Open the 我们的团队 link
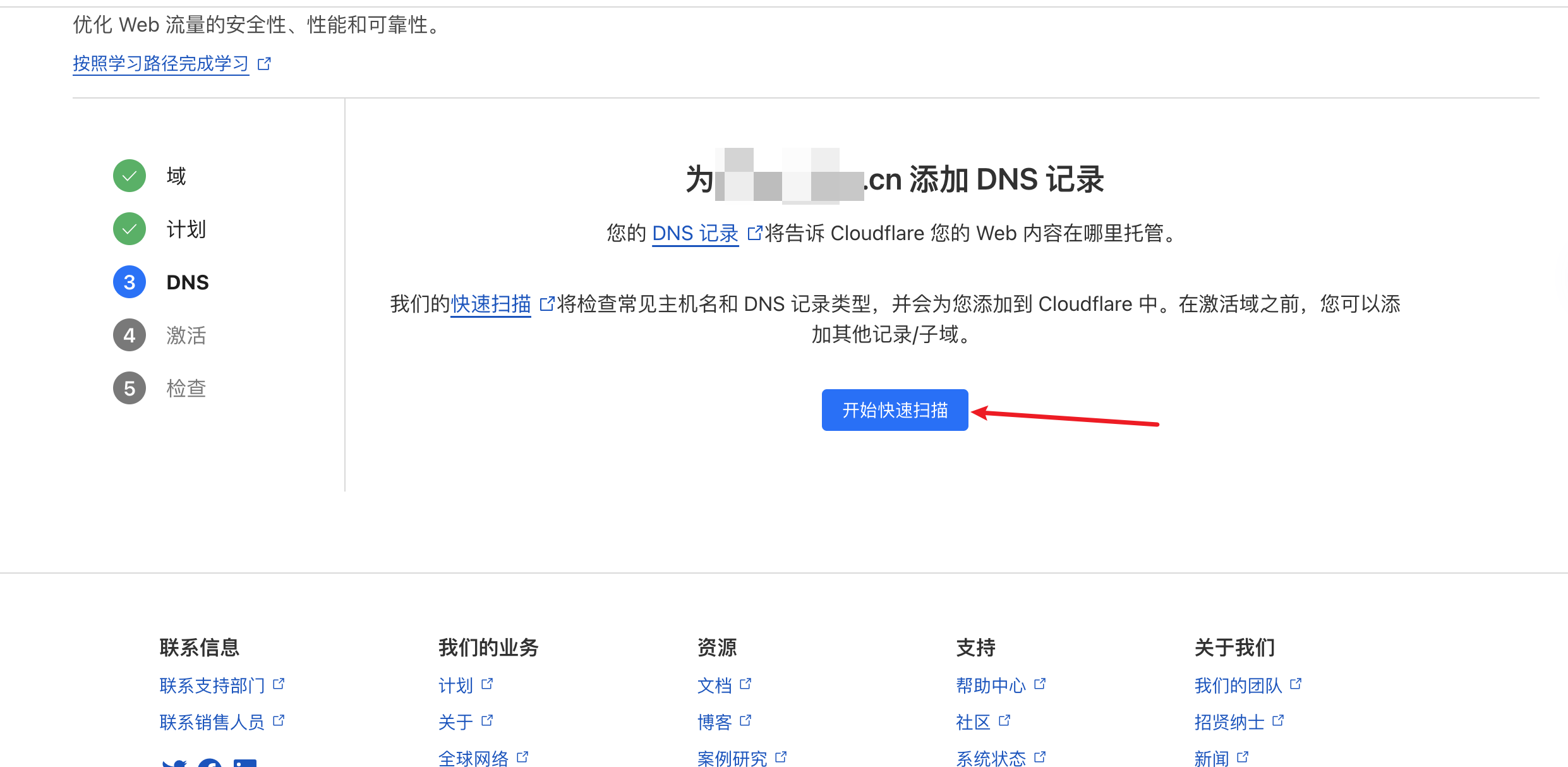 1238,685
